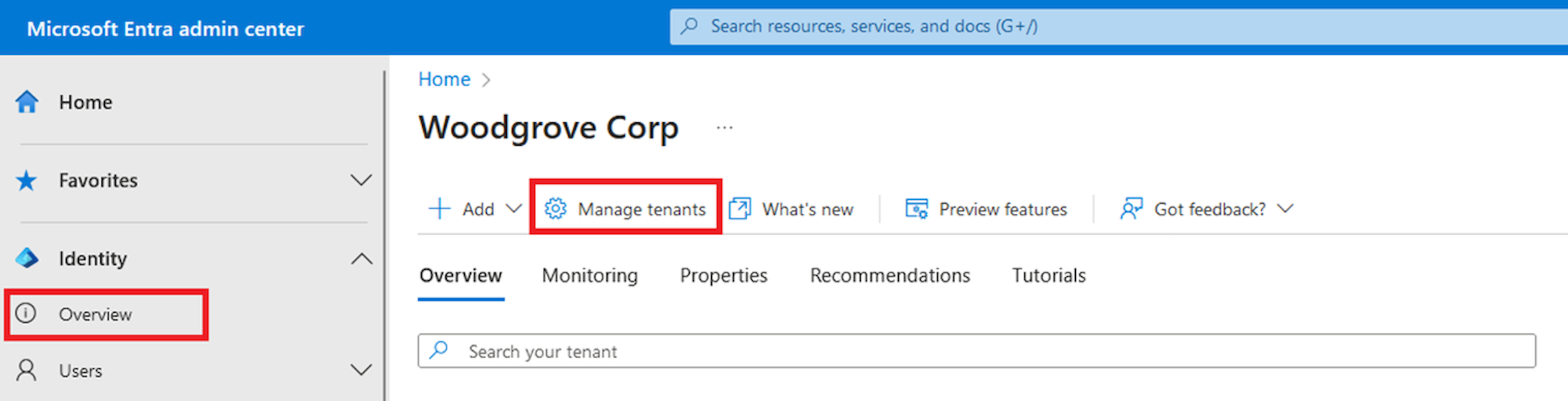
Task: Collapse the Identity section chevron
Action: (x=361, y=259)
